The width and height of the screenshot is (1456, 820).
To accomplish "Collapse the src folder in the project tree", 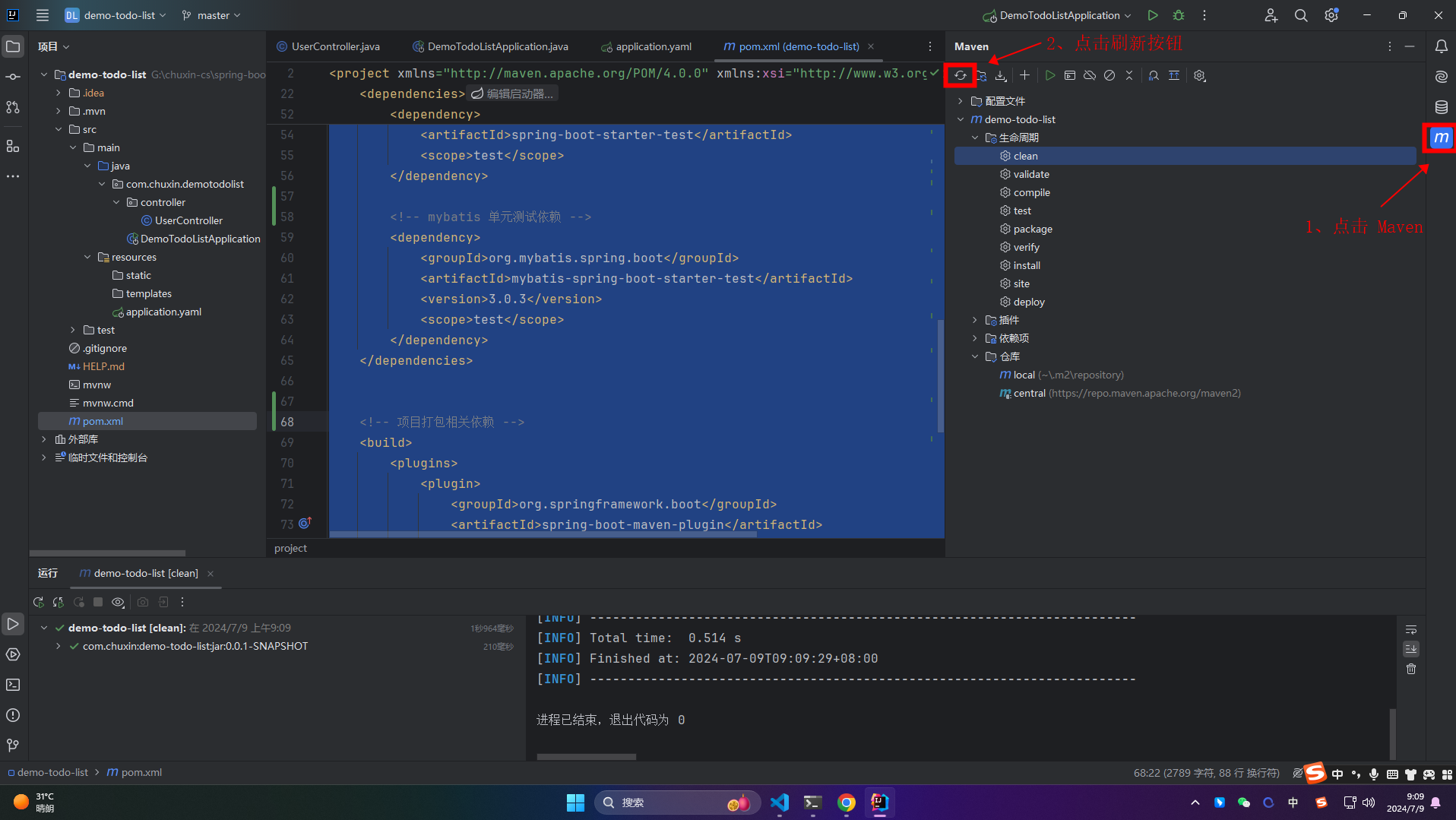I will pos(59,129).
